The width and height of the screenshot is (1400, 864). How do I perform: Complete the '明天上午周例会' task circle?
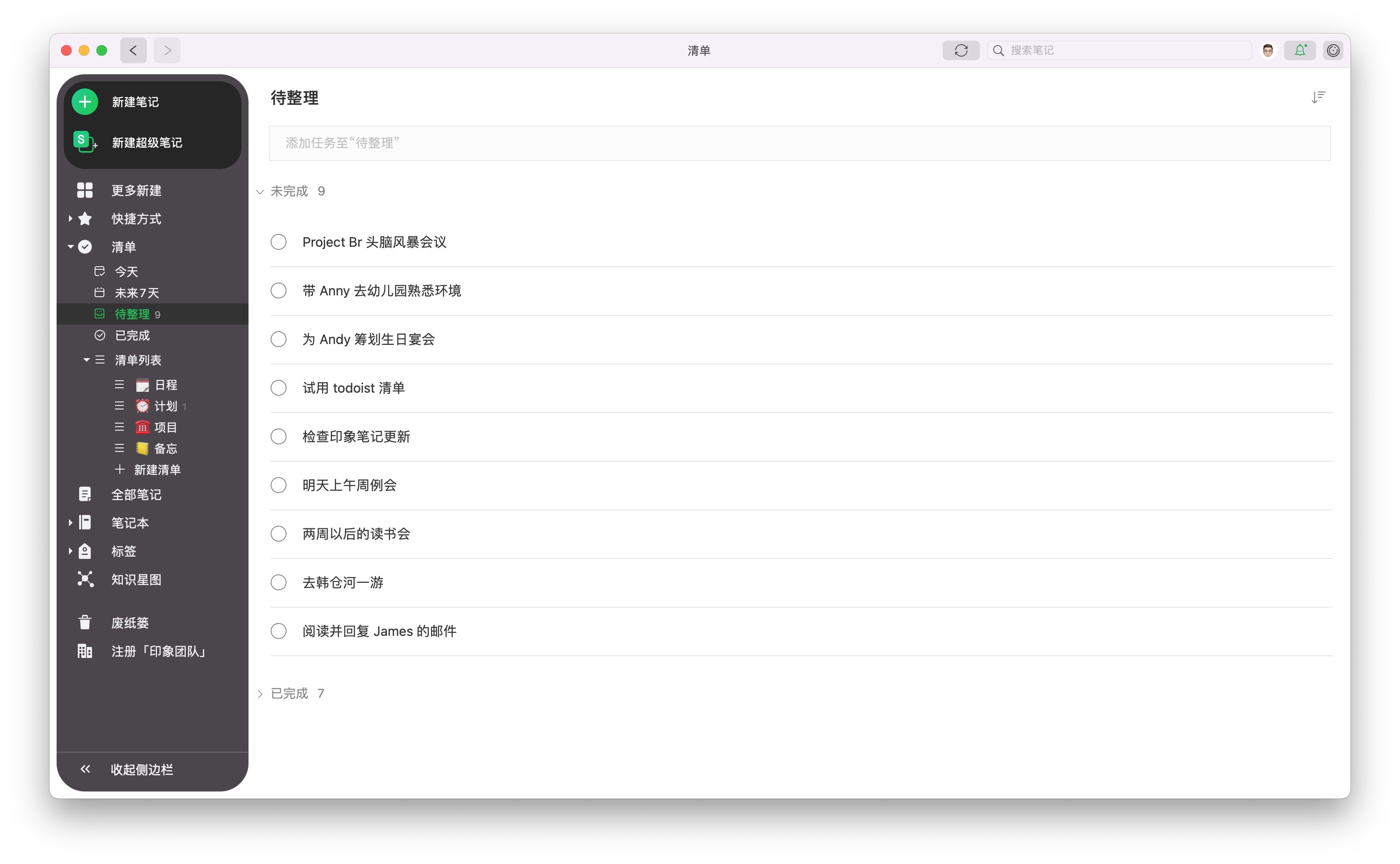[x=278, y=485]
